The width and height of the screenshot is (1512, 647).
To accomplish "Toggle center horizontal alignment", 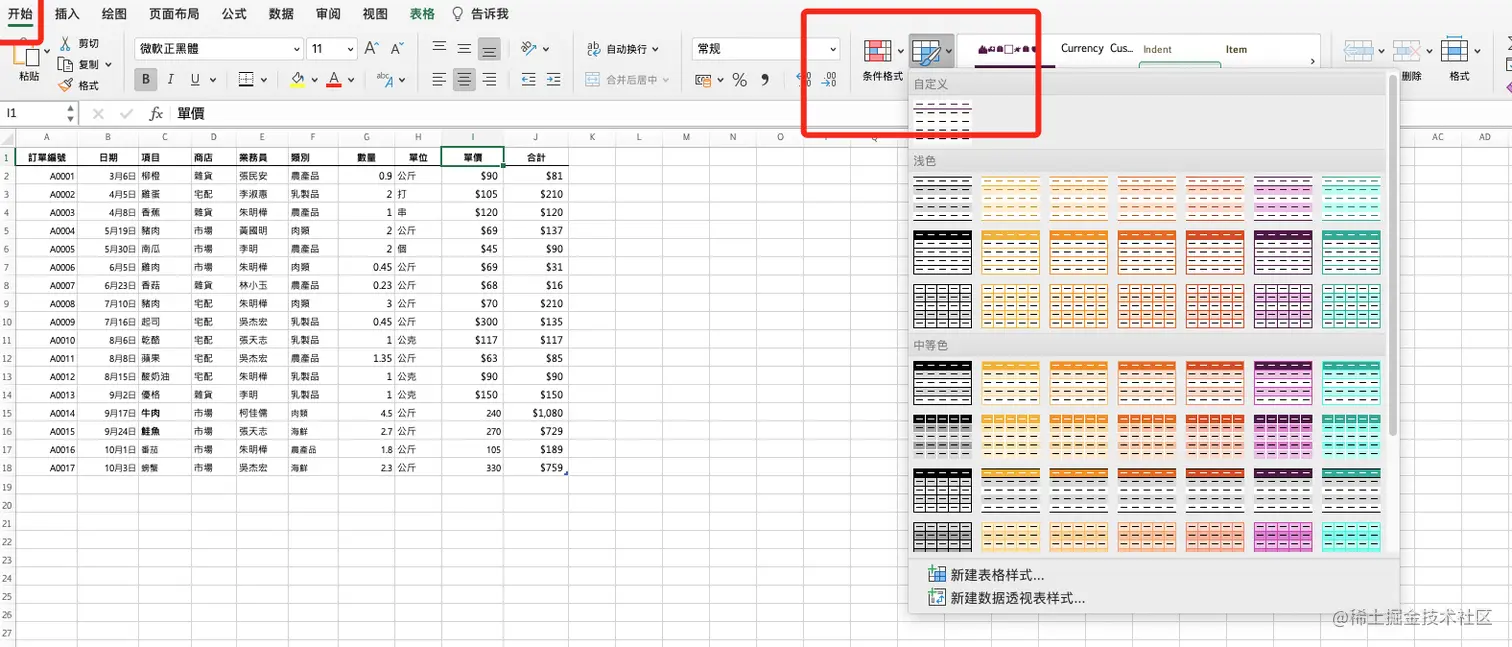I will [x=464, y=80].
